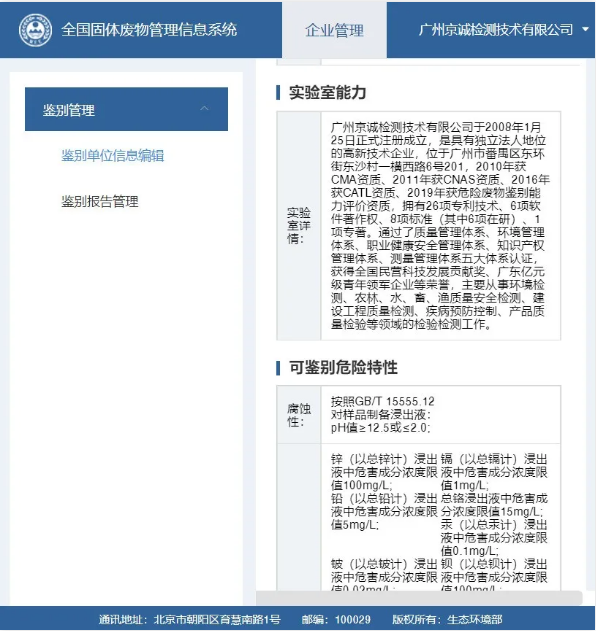
Task: Click the 锌（以总锌计）leaching limit text
Action: pos(384,472)
